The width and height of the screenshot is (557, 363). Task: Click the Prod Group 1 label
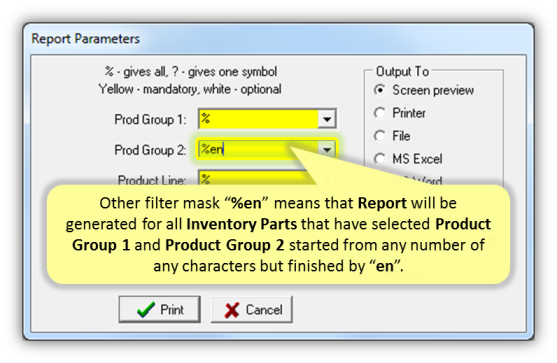point(150,120)
